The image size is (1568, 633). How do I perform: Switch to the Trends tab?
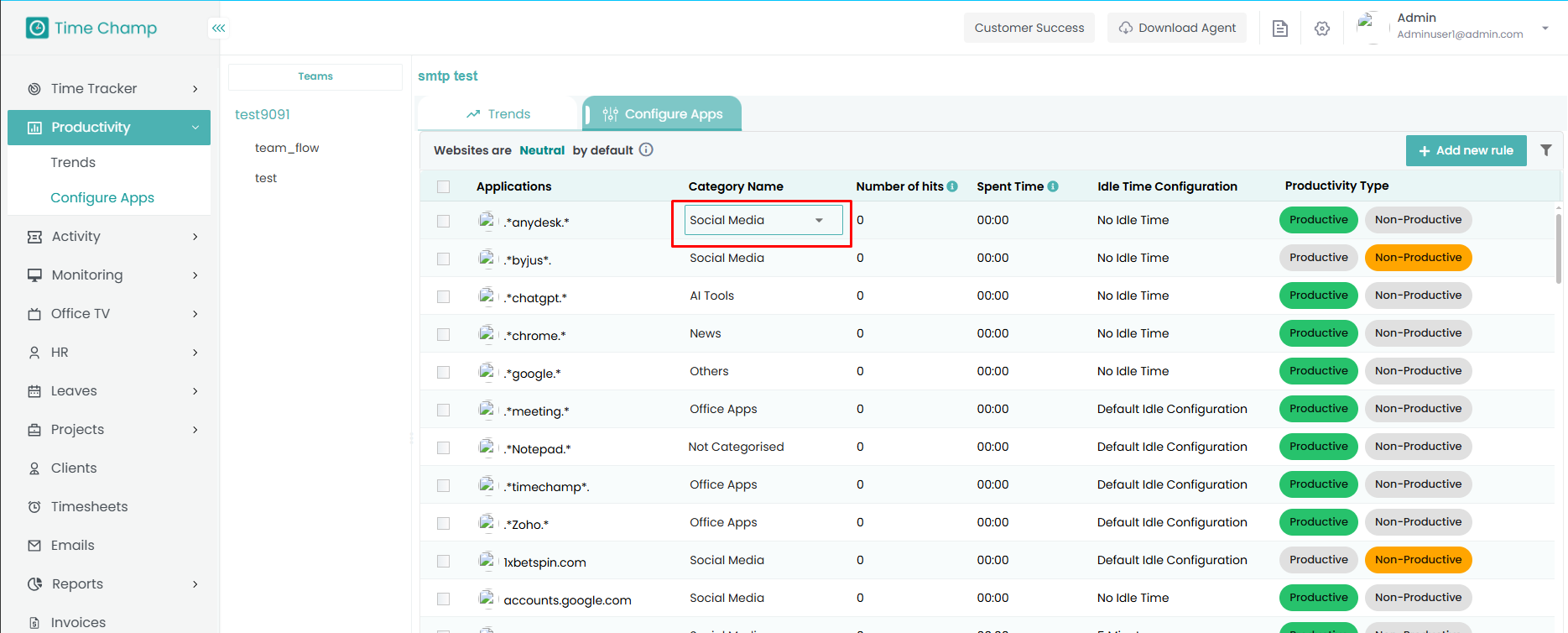pos(498,114)
